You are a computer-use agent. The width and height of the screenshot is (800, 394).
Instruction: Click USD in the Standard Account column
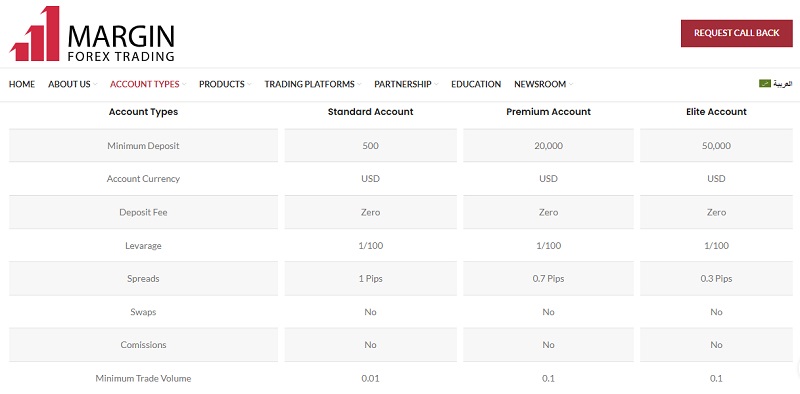pos(370,179)
